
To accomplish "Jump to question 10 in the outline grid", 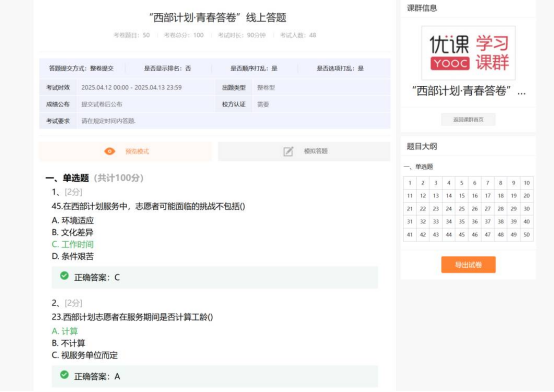I will point(527,183).
